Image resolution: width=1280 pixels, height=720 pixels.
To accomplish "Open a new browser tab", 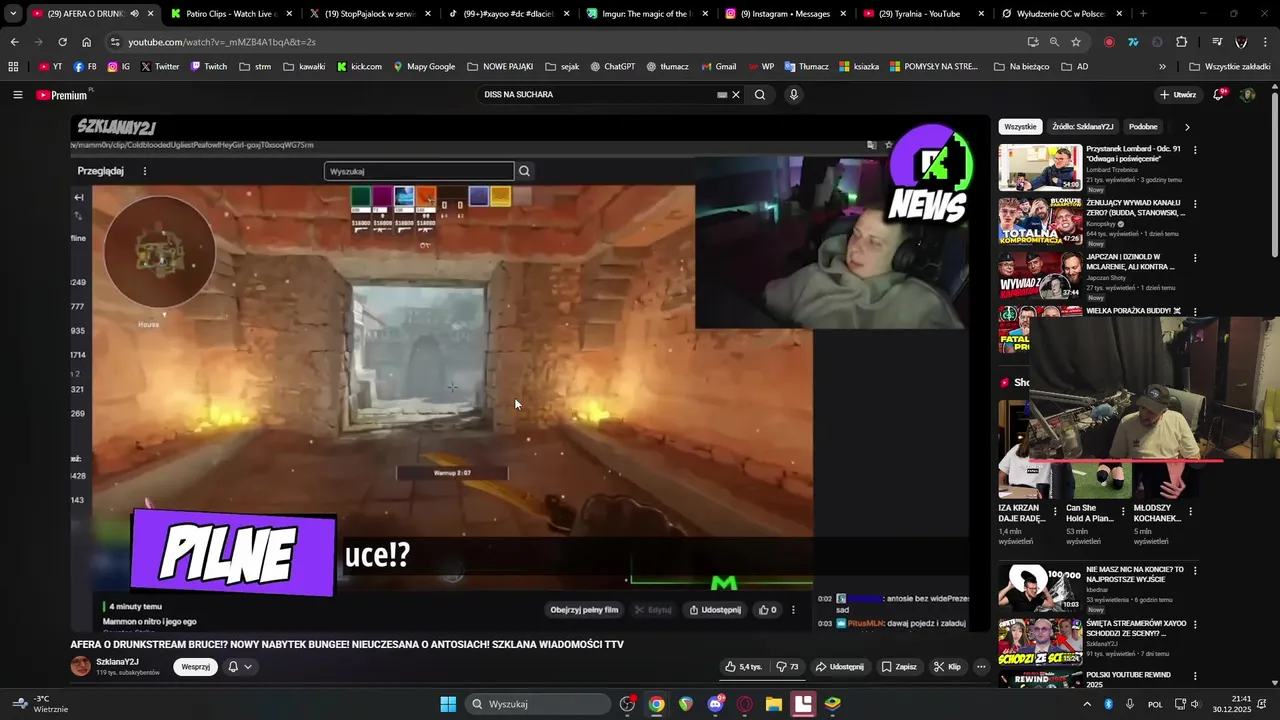I will click(1143, 14).
